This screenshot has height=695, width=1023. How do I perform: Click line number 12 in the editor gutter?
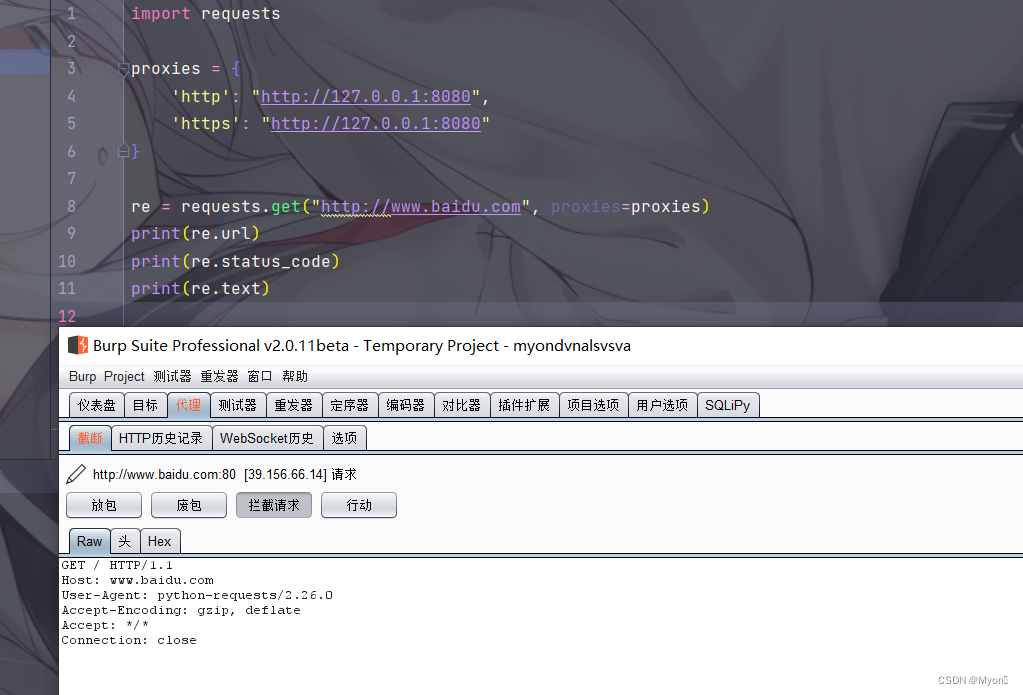coord(67,317)
